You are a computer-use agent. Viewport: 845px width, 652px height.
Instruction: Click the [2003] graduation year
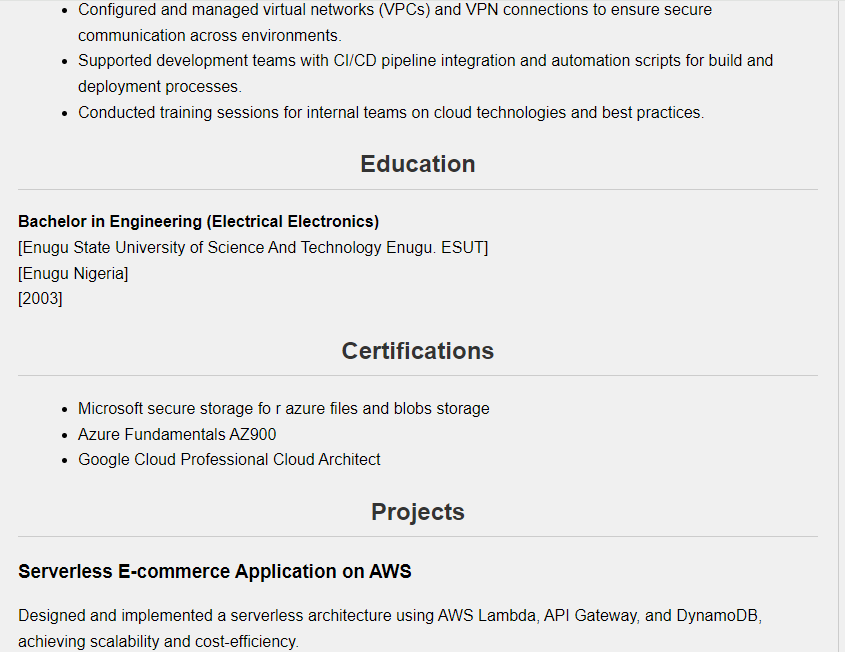[40, 299]
